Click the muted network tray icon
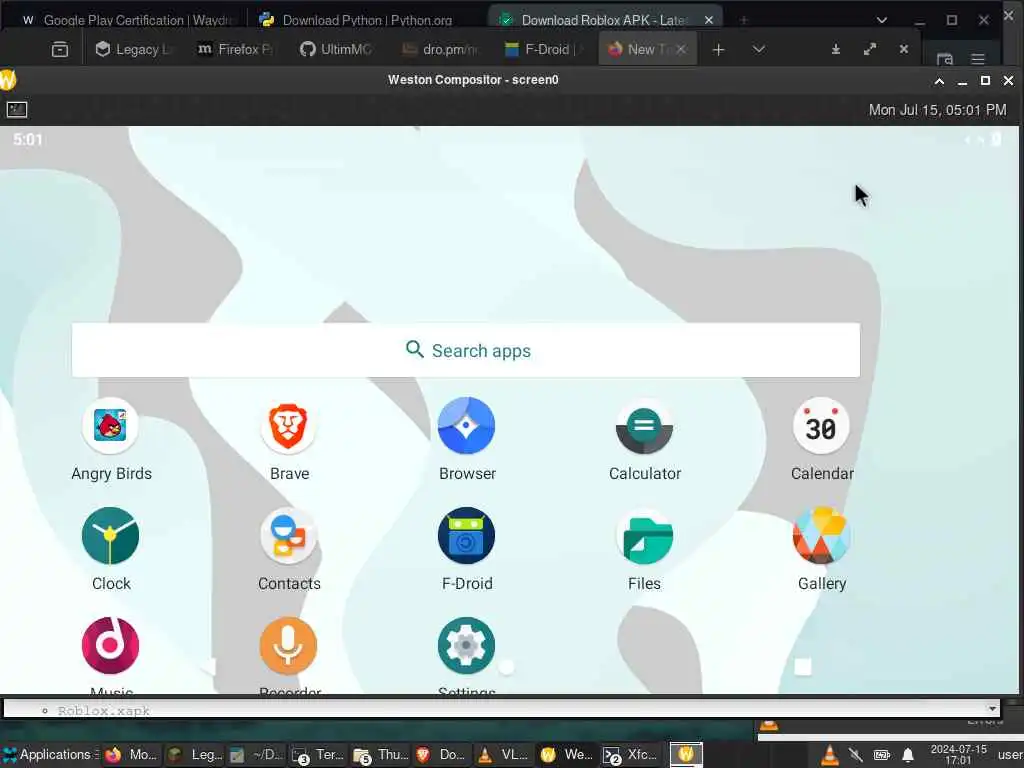Screen dimensions: 1024x768 point(856,755)
